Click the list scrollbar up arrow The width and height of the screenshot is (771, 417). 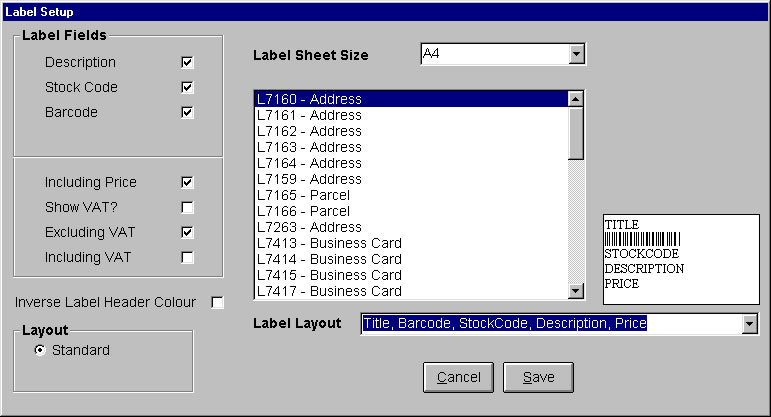[575, 99]
